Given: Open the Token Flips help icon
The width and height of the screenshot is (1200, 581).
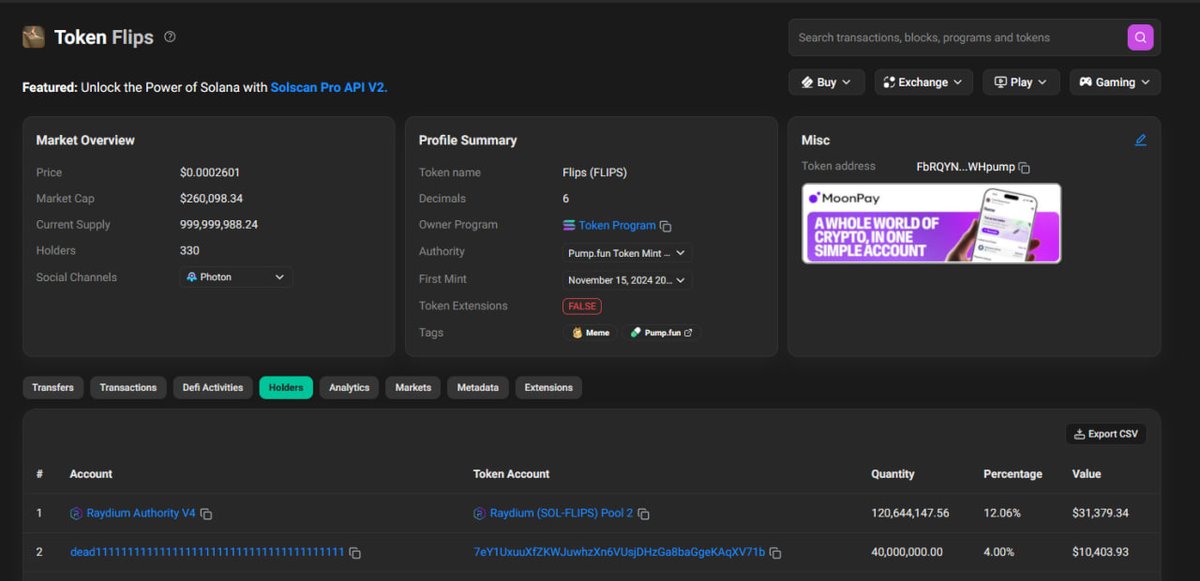Looking at the screenshot, I should [x=170, y=36].
